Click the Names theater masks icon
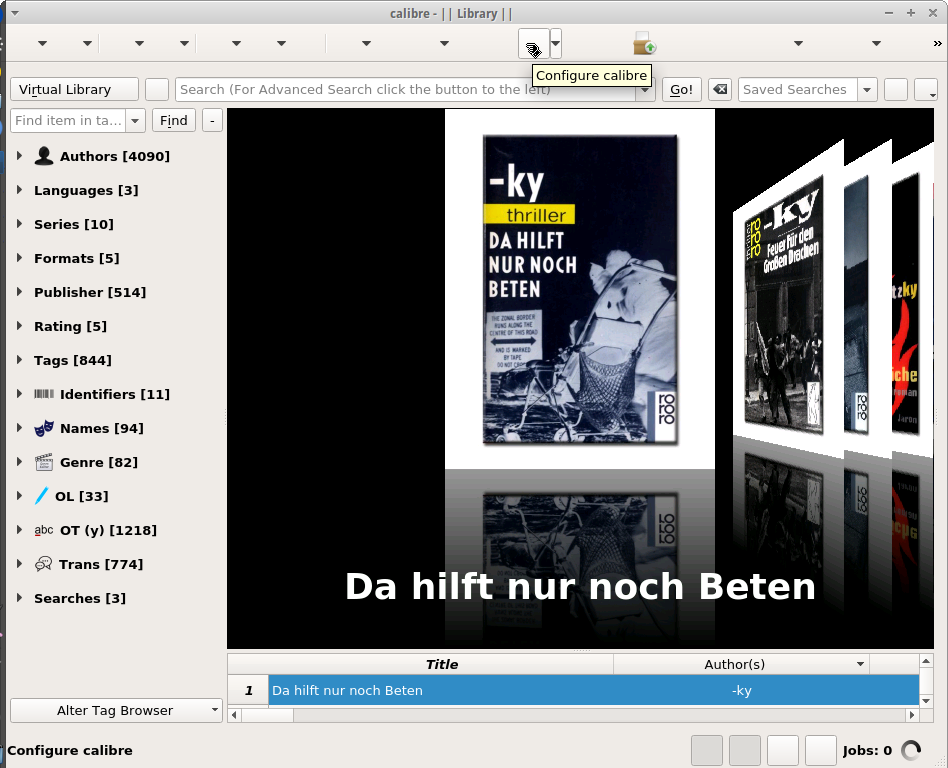 (44, 428)
